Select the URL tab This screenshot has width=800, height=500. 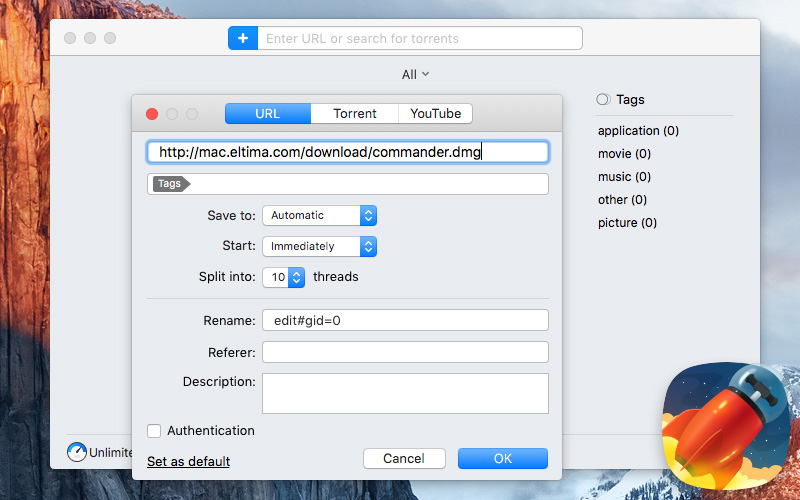(268, 113)
